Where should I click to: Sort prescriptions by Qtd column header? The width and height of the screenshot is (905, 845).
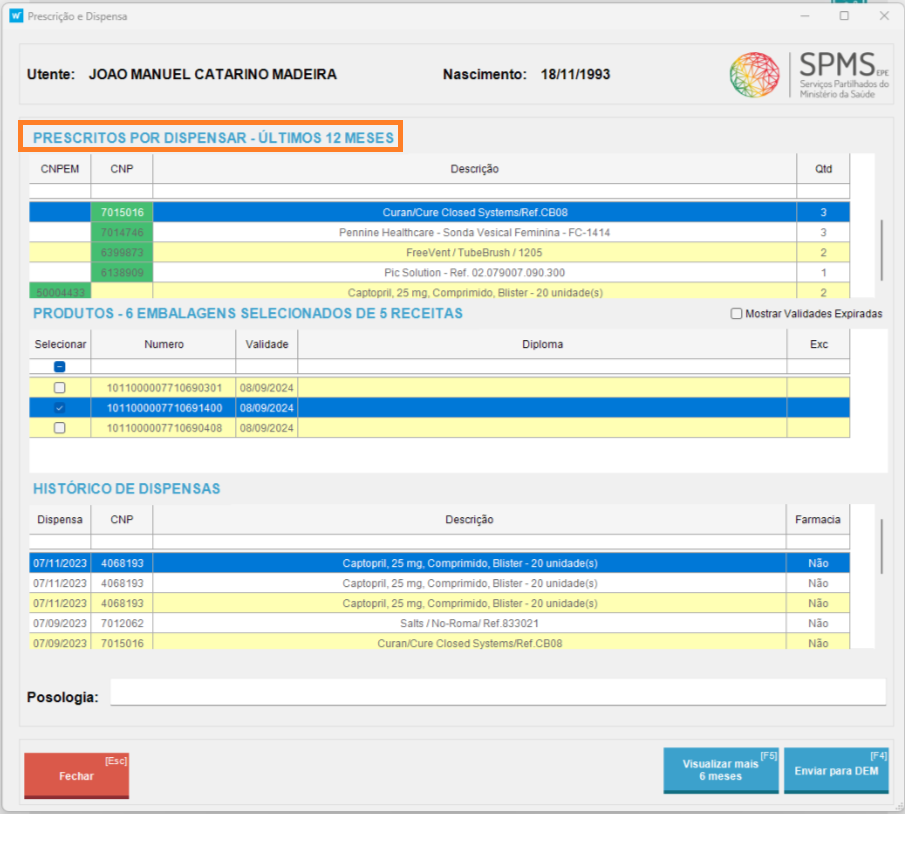click(x=823, y=169)
